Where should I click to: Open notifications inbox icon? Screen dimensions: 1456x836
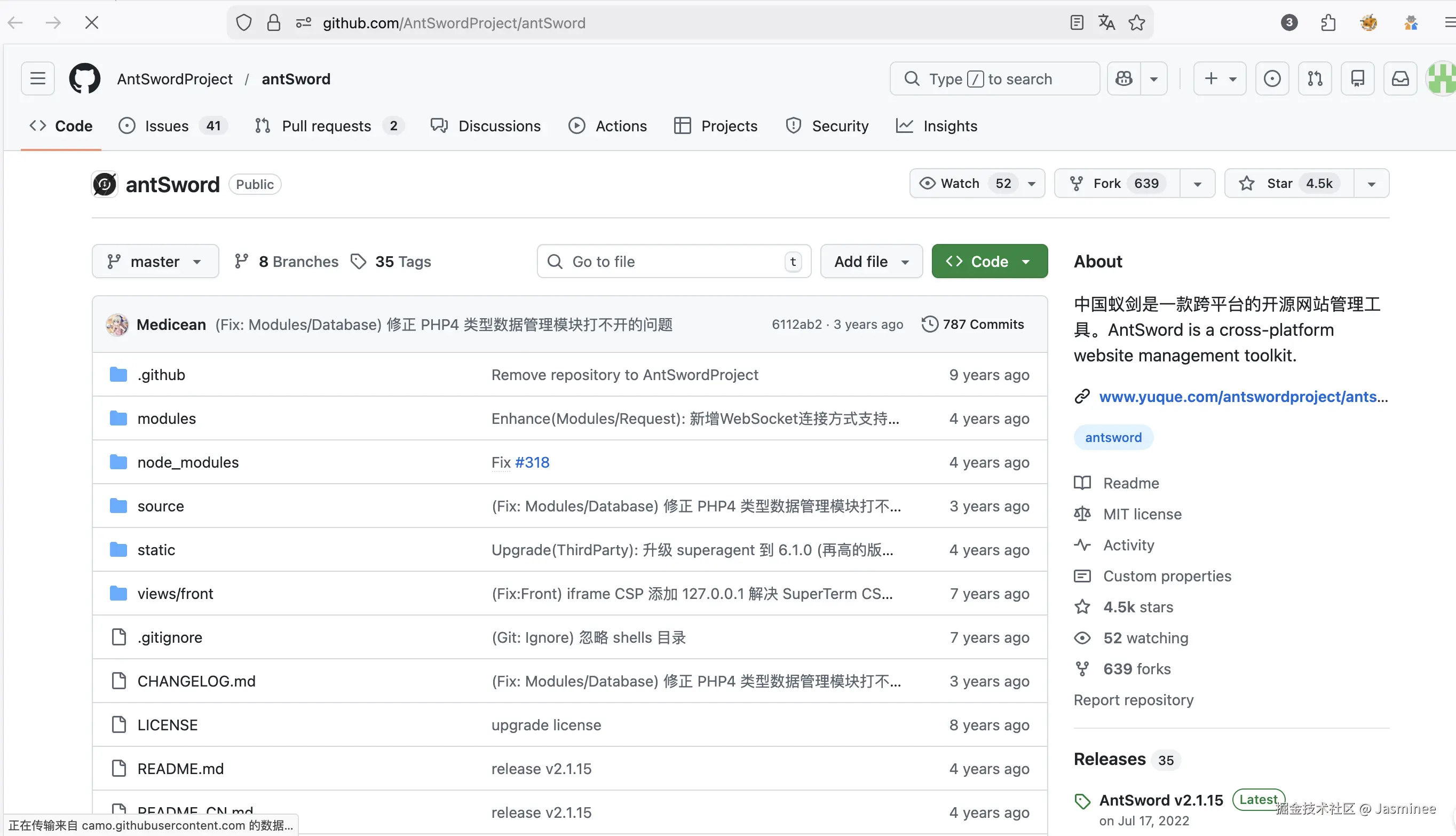1400,78
